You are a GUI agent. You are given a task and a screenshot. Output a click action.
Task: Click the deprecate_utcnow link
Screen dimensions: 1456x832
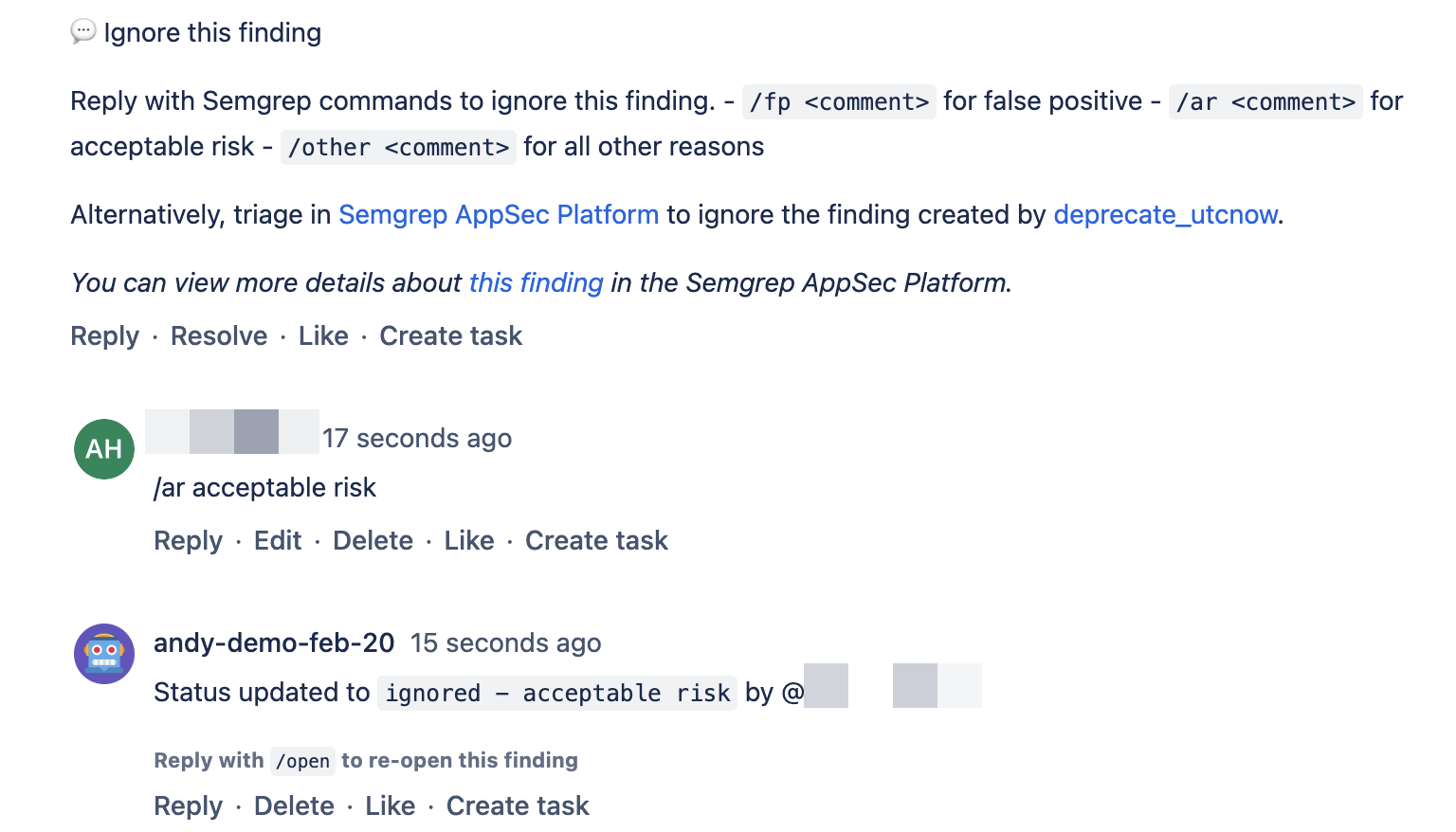[x=1165, y=214]
